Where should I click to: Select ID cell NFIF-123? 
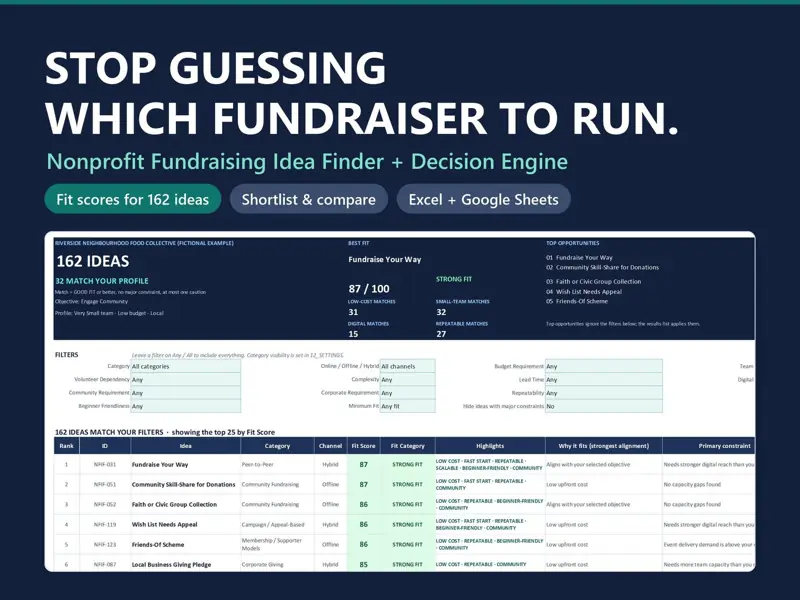(105, 544)
